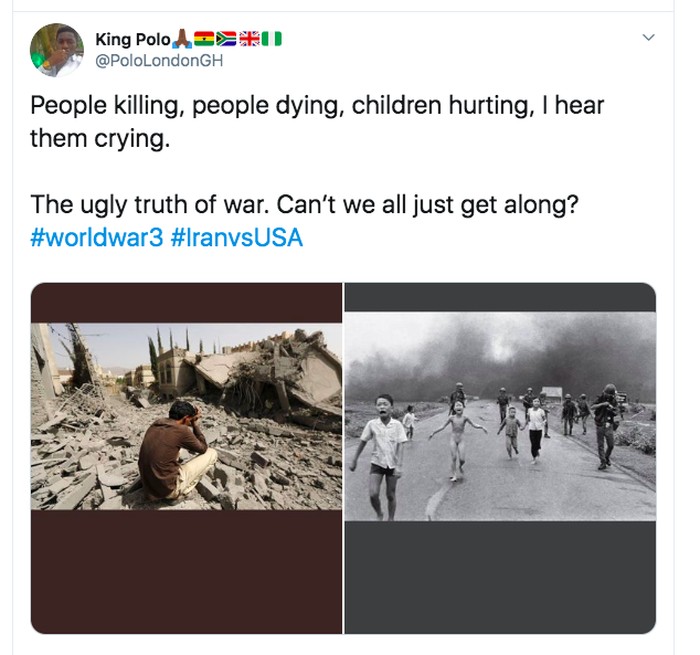Open the black-and-white war photo
The width and height of the screenshot is (700, 655).
pyautogui.click(x=500, y=416)
